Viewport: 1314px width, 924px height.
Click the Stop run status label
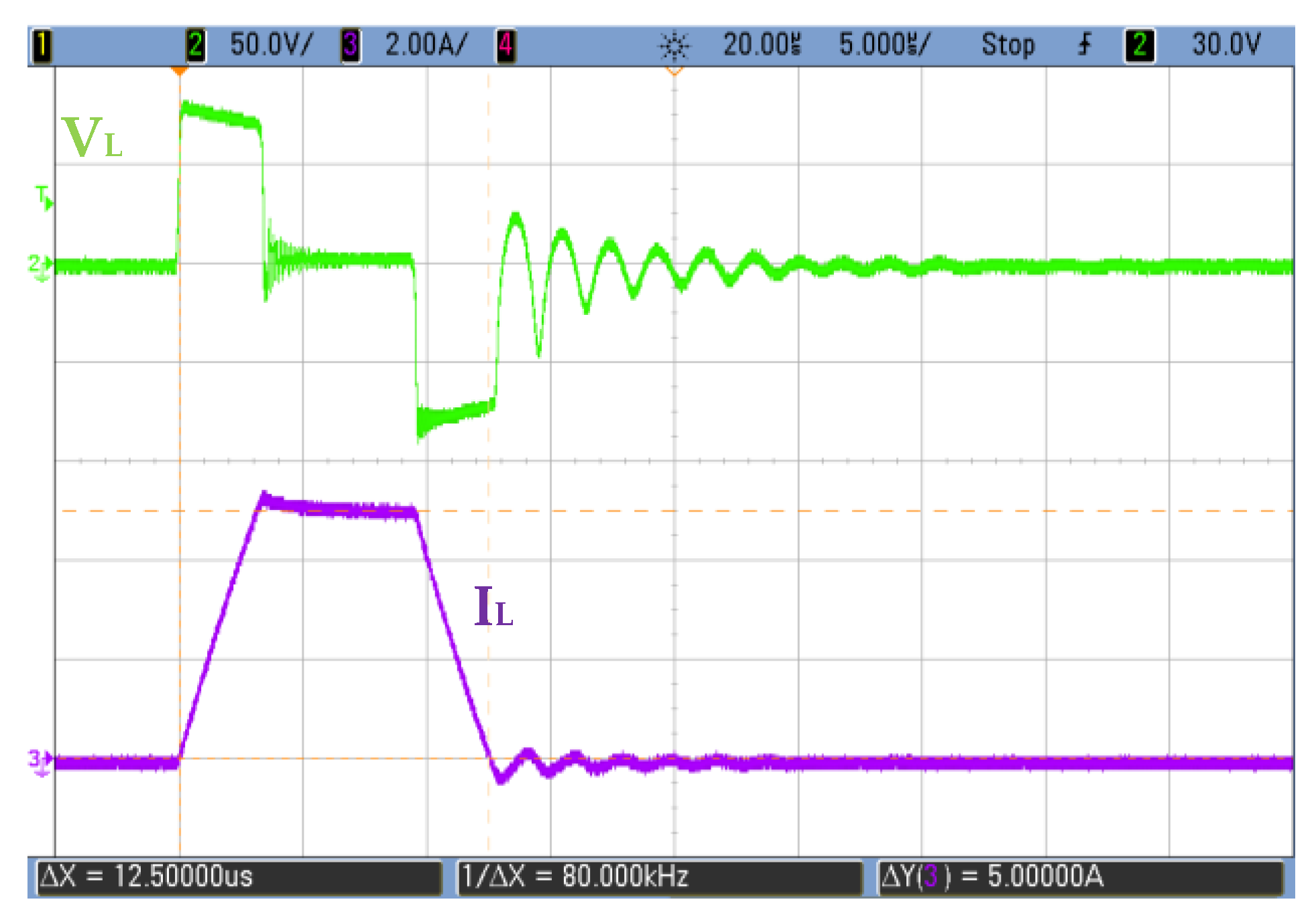click(x=1008, y=45)
